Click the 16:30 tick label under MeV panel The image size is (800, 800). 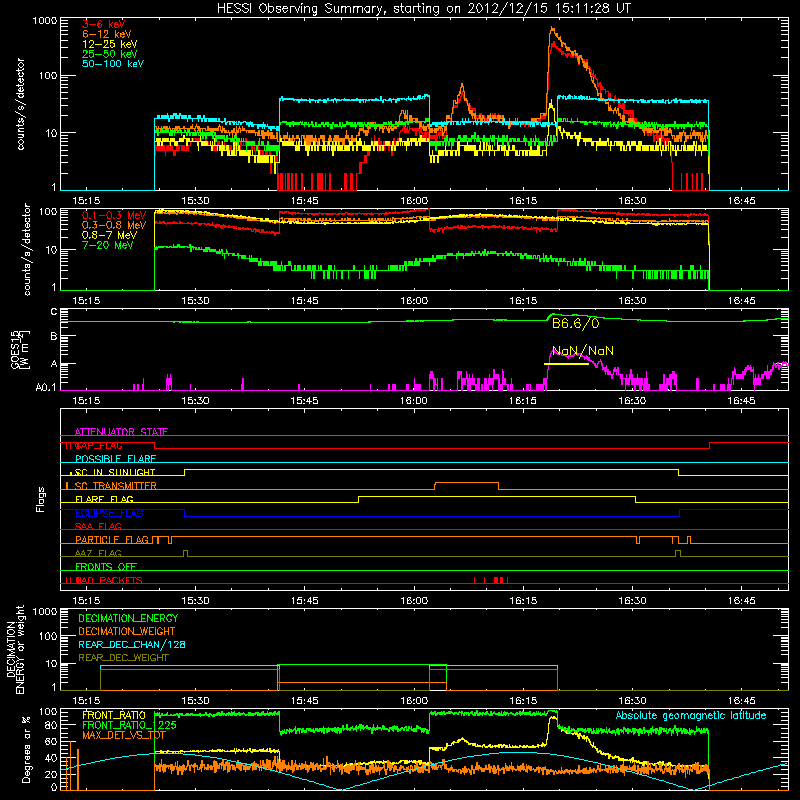coord(632,301)
